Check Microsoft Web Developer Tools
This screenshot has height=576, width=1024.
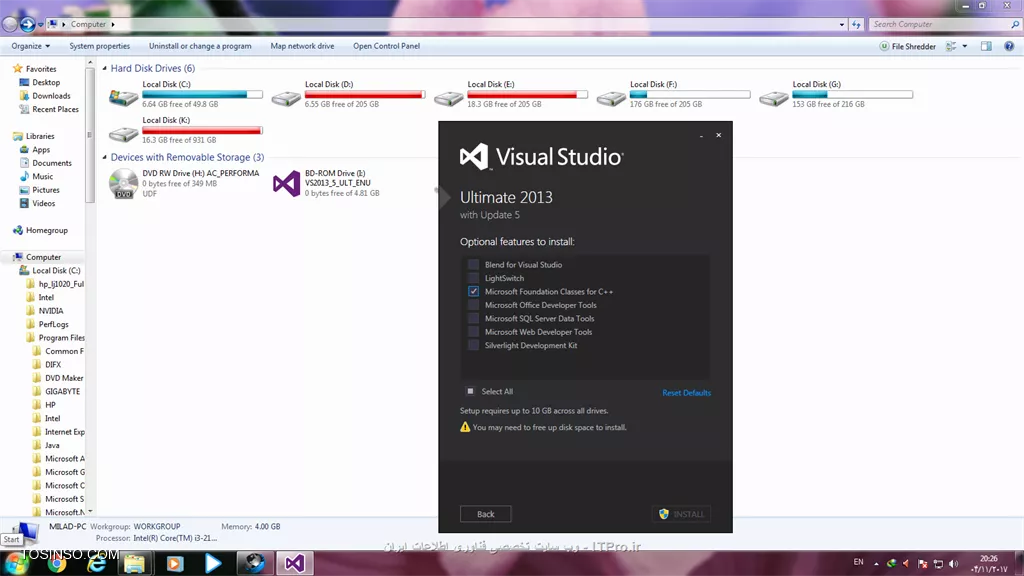coord(473,332)
